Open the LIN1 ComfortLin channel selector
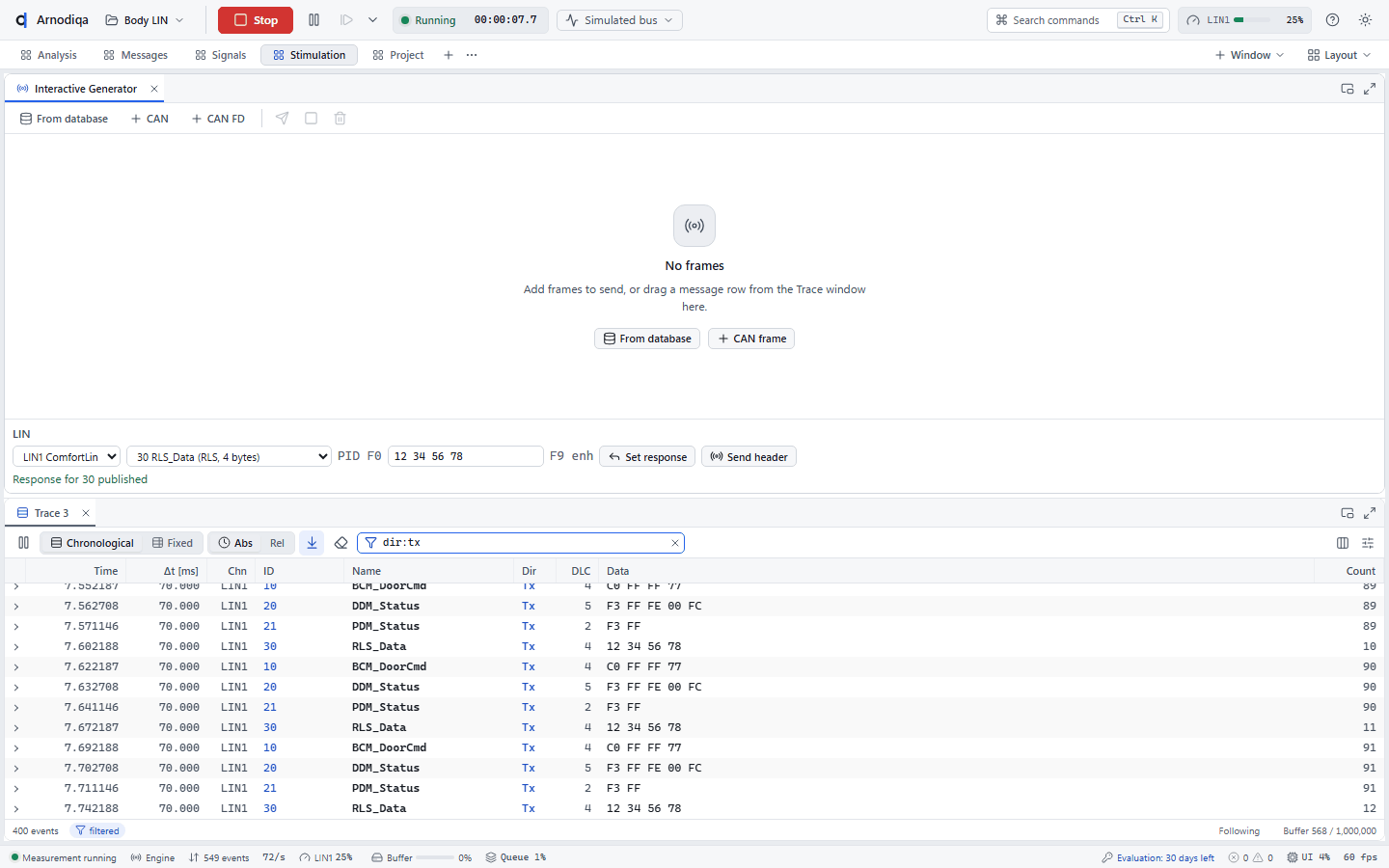Viewport: 1389px width, 868px height. click(67, 457)
